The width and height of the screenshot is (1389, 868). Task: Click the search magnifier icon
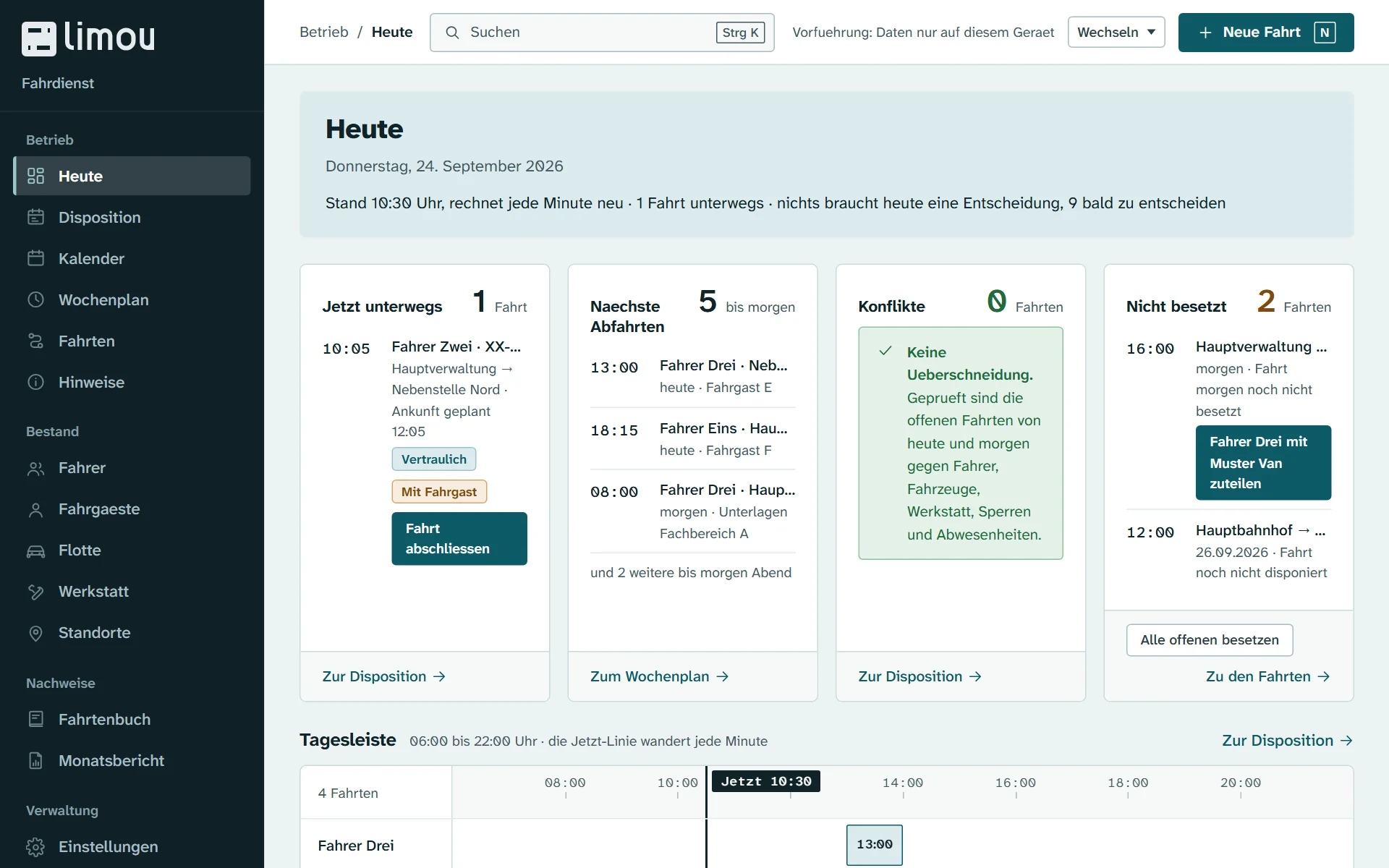pos(452,33)
